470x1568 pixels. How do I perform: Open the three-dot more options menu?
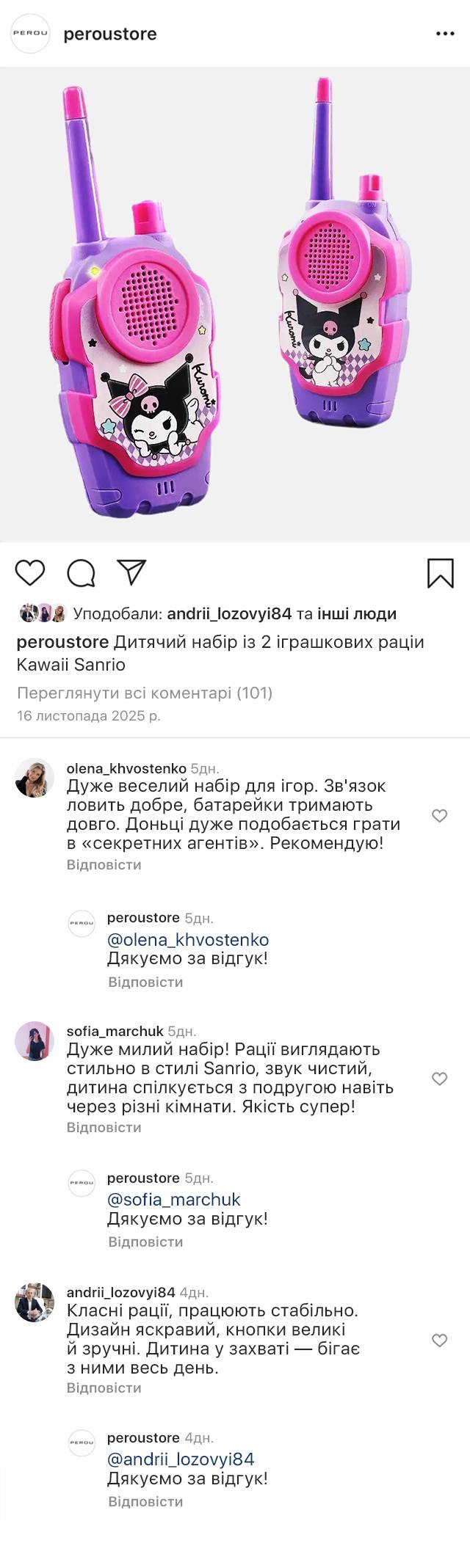pyautogui.click(x=445, y=34)
